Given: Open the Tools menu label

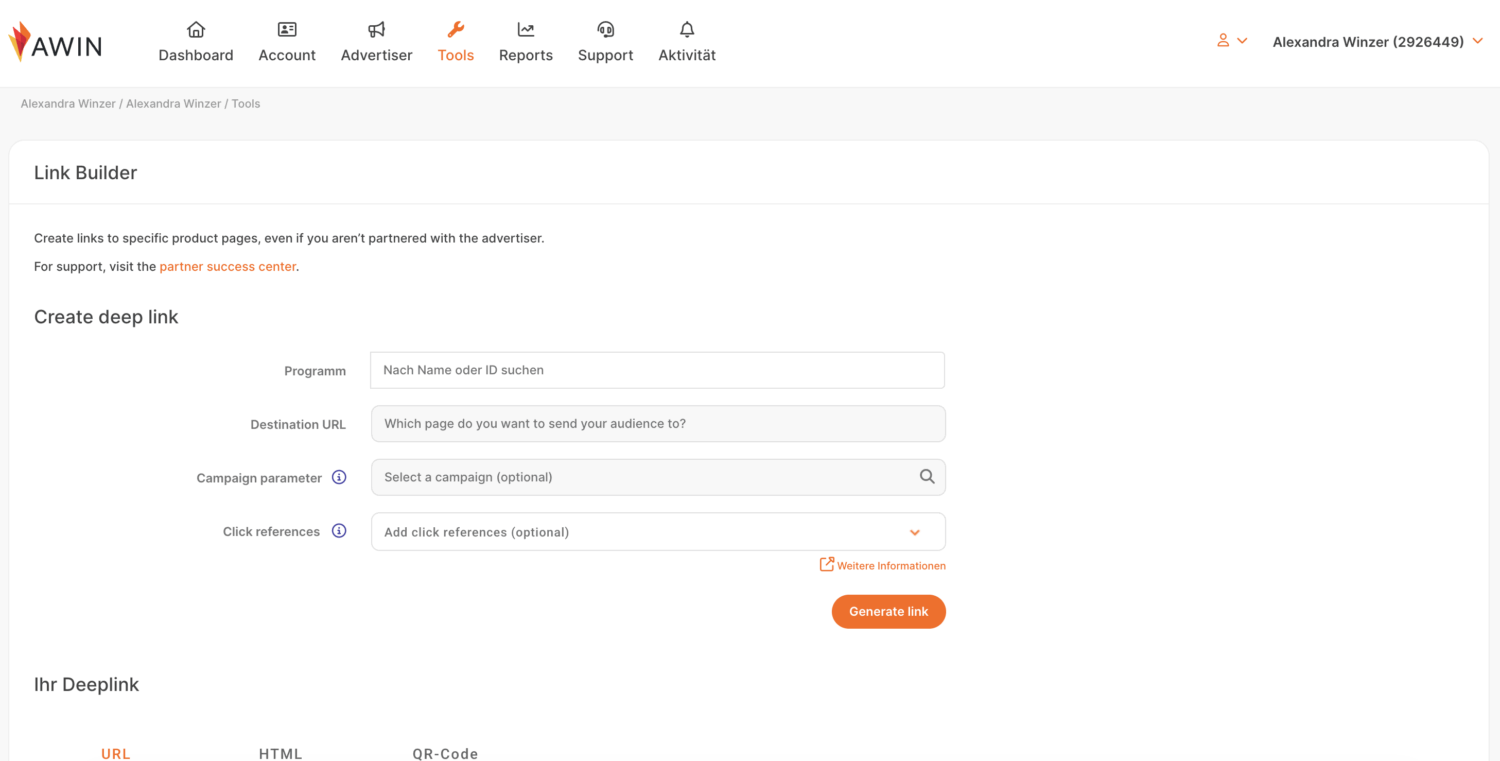Looking at the screenshot, I should (x=456, y=55).
